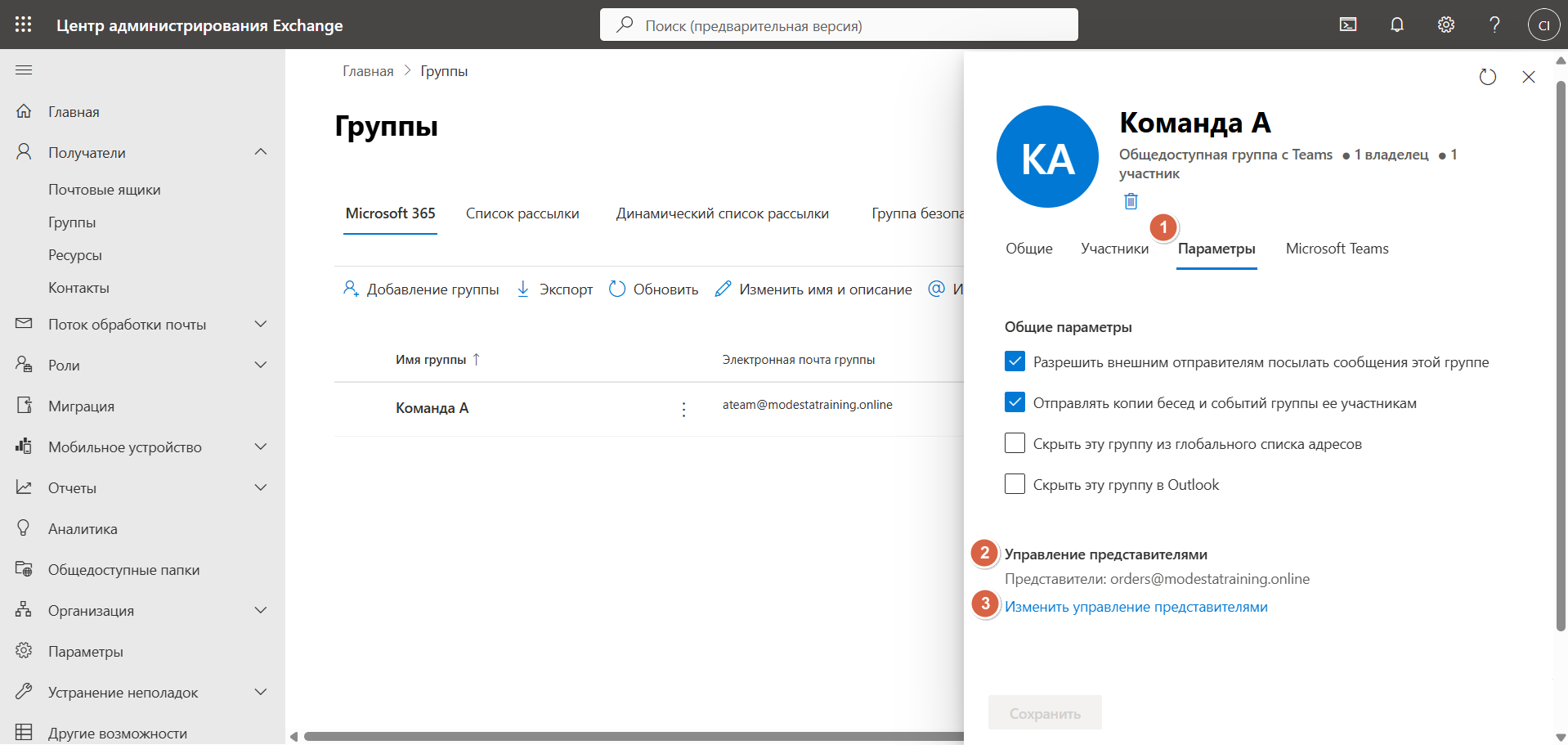This screenshot has height=745, width=1568.
Task: Click the Получатели person icon
Action: click(24, 152)
